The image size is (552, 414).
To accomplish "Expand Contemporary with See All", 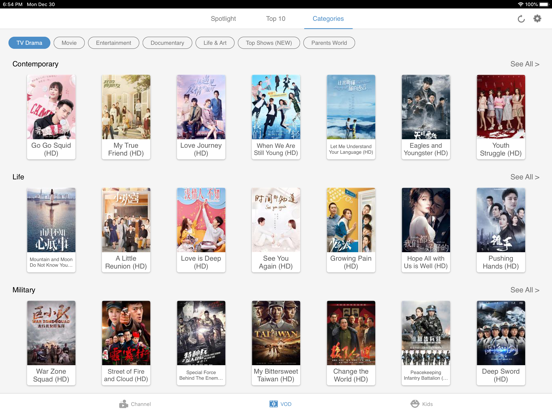I will tap(525, 64).
